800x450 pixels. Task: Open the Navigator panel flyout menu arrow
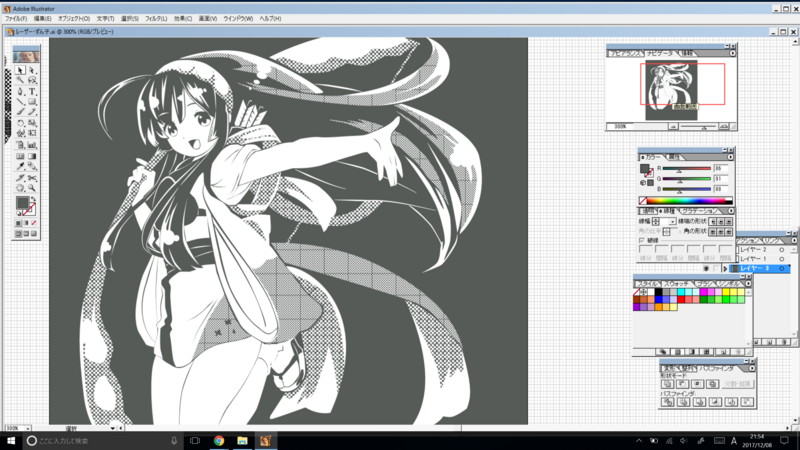tap(733, 53)
